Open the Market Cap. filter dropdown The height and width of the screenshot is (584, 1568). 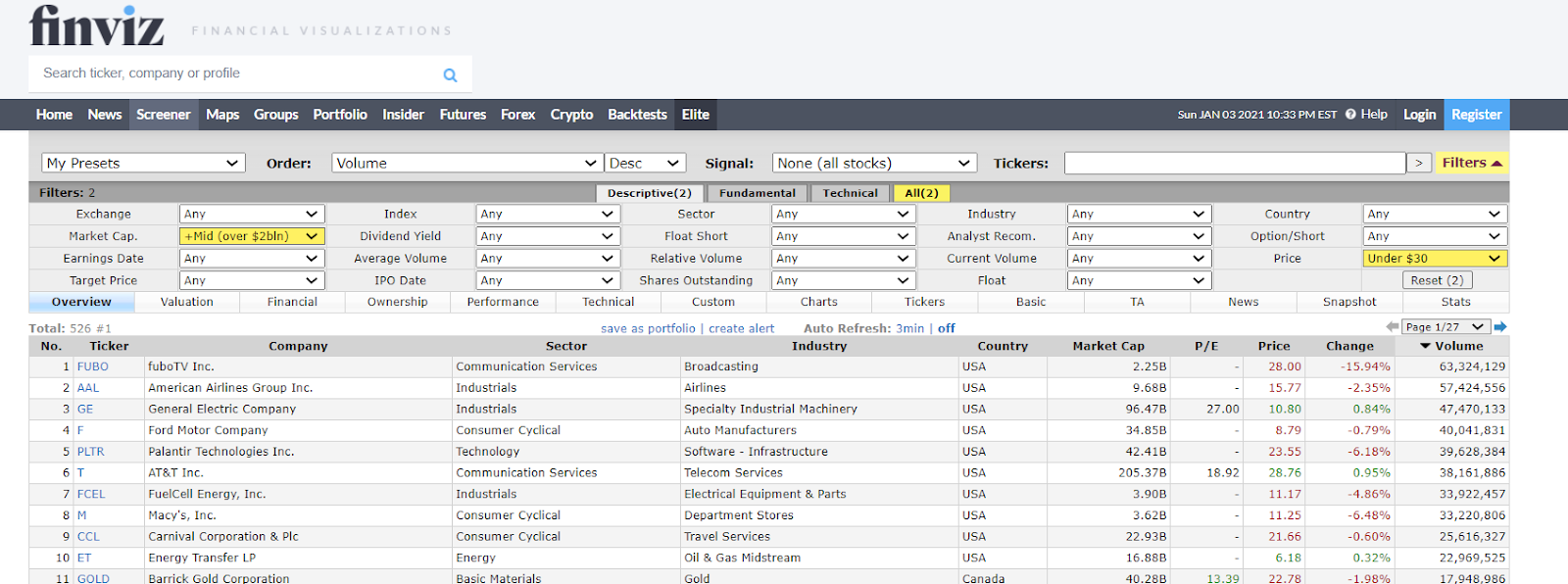(x=252, y=236)
